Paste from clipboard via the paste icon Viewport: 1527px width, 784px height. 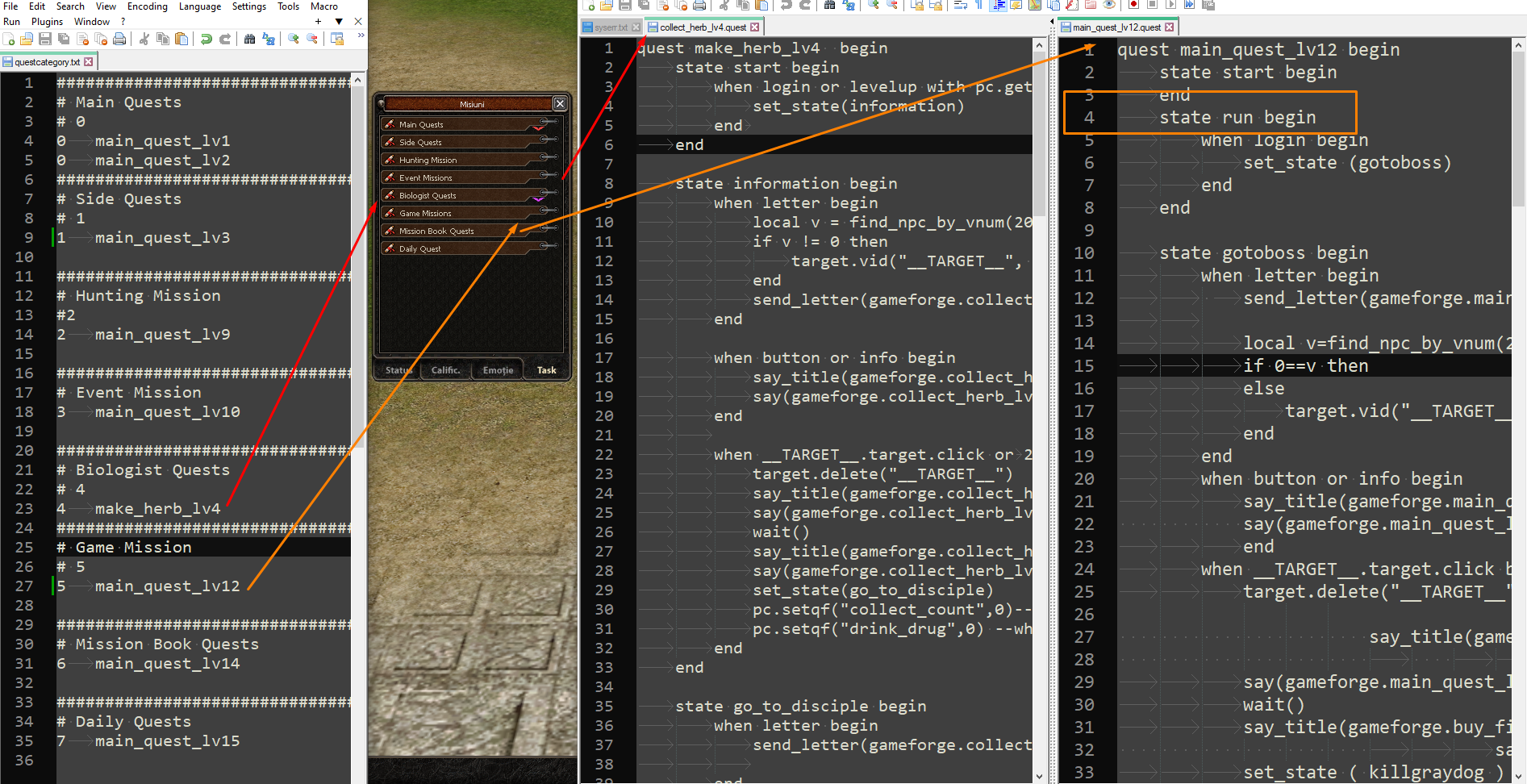pyautogui.click(x=761, y=6)
